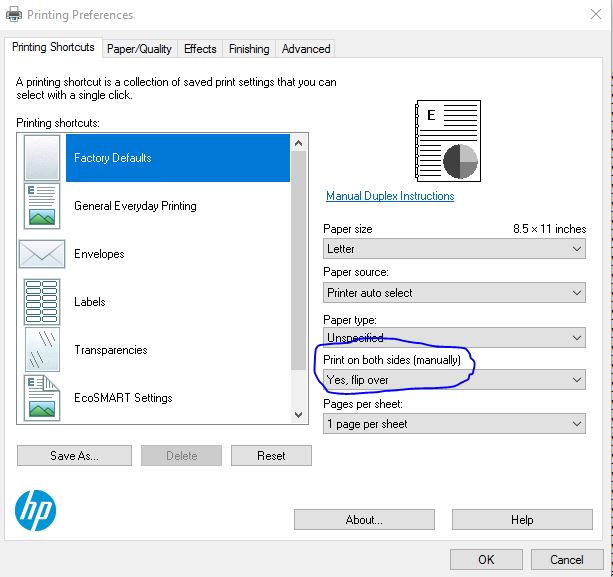Select the EcoSMART Settings icon
Image resolution: width=613 pixels, height=577 pixels.
41,398
